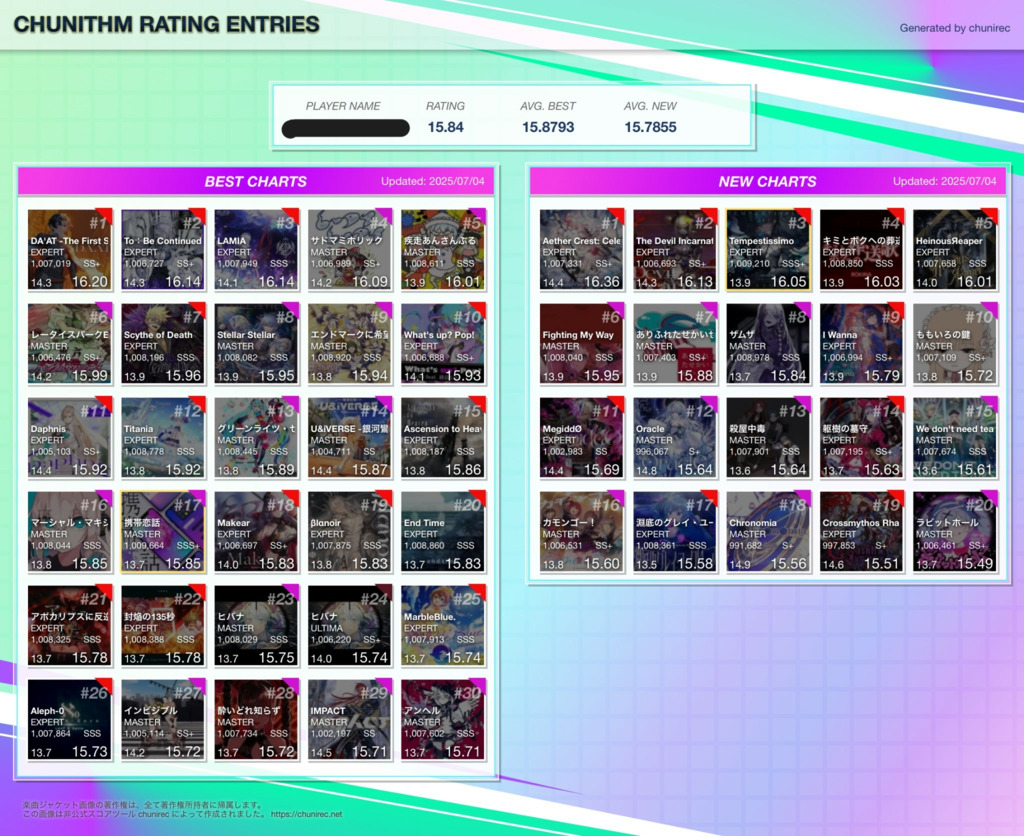Viewport: 1024px width, 836px height.
Task: Open the ヒバナ Ultima chart card
Action: point(350,626)
